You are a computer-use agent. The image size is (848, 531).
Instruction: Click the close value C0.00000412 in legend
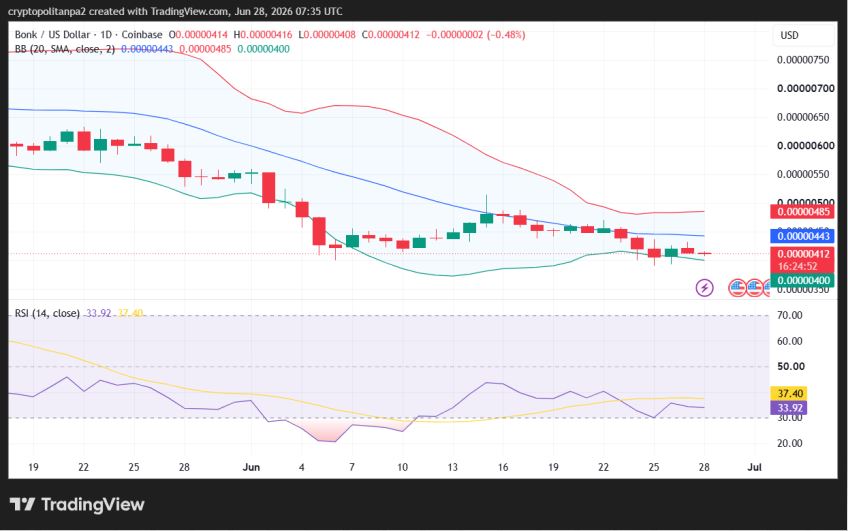coord(390,35)
